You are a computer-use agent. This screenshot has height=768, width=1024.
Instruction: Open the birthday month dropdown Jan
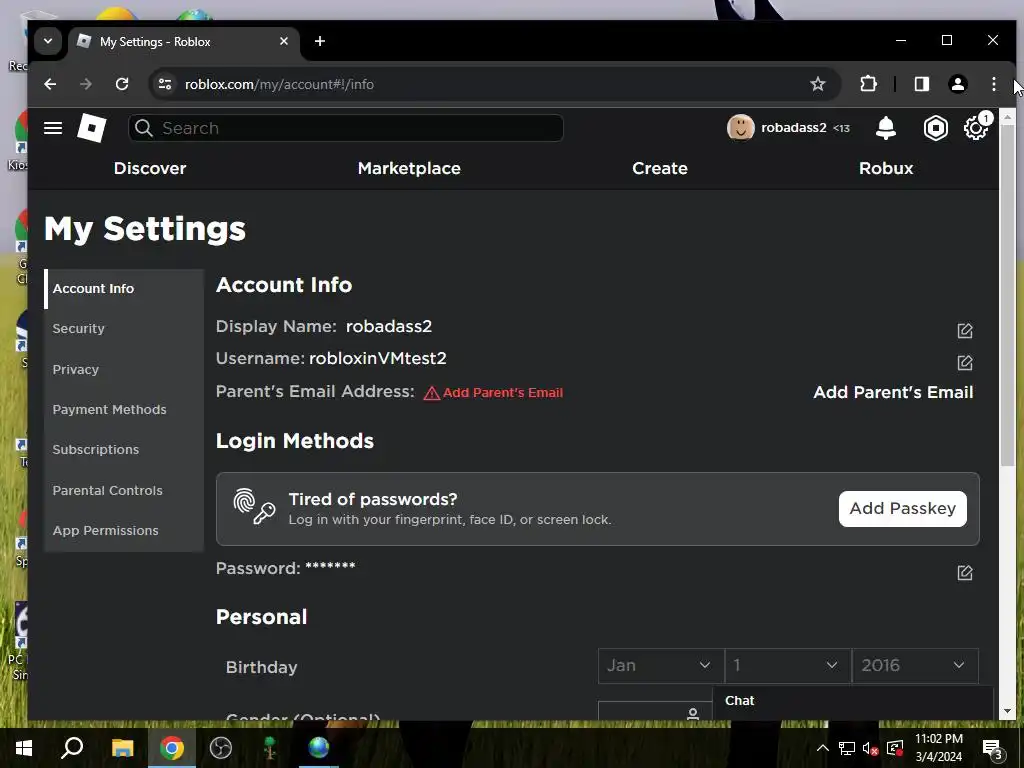(x=661, y=665)
